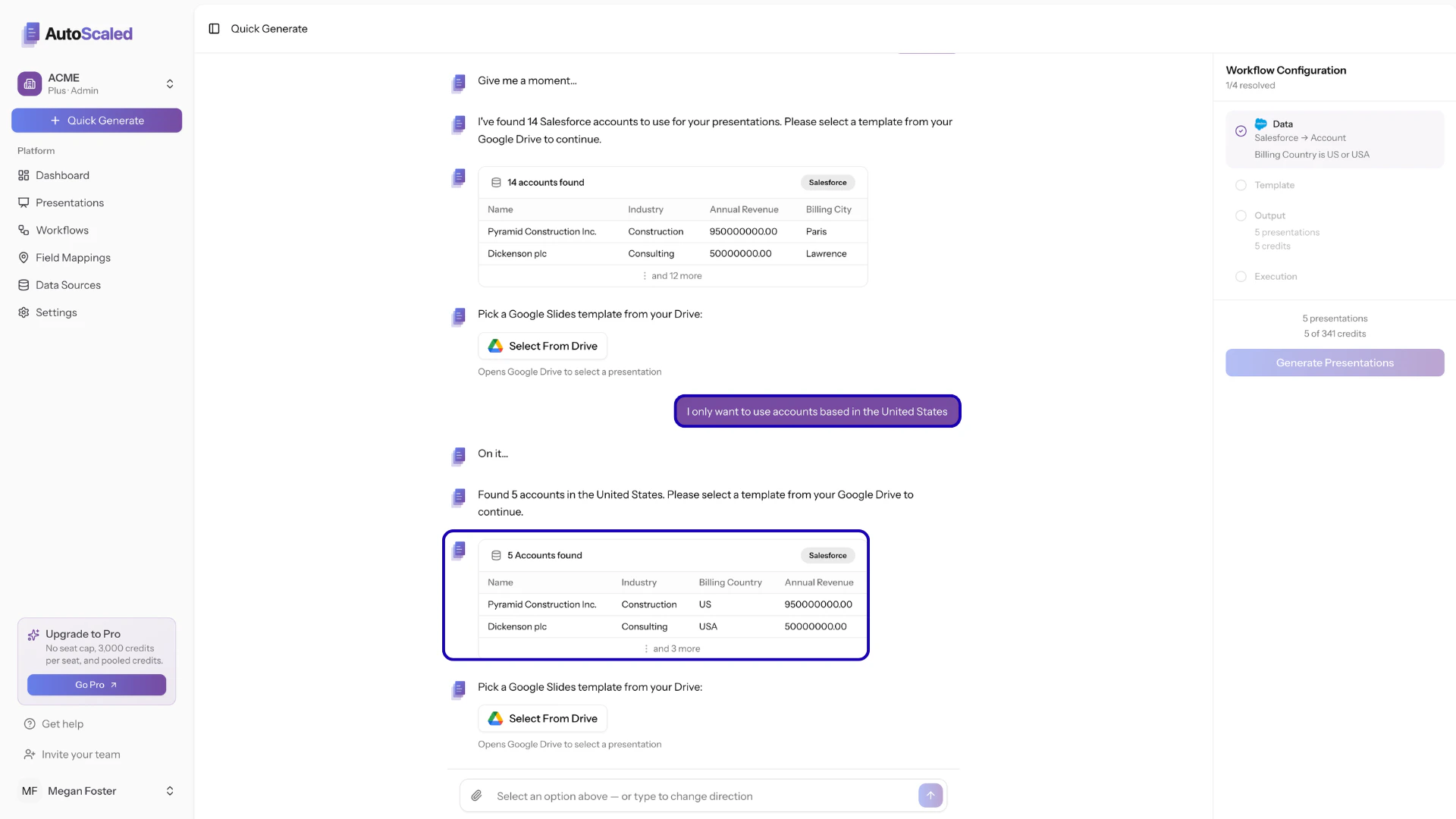Viewport: 1456px width, 819px height.
Task: Open Settings with the gear icon
Action: click(x=24, y=312)
